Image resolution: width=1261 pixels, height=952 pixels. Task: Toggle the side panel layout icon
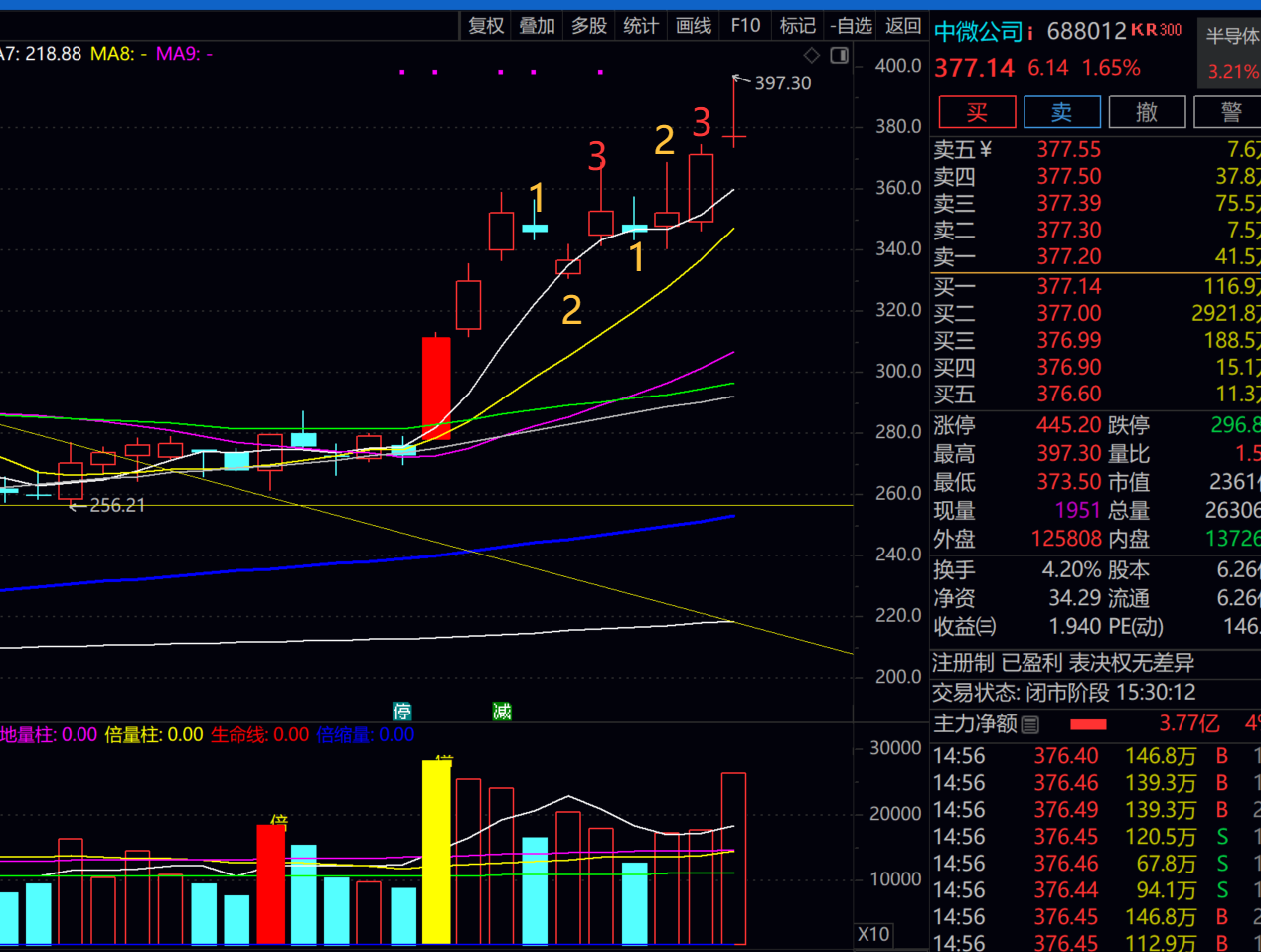[840, 56]
